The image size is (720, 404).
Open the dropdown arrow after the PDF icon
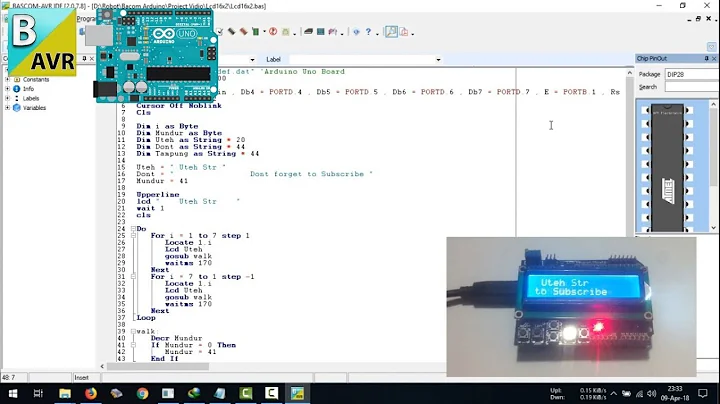(x=412, y=33)
